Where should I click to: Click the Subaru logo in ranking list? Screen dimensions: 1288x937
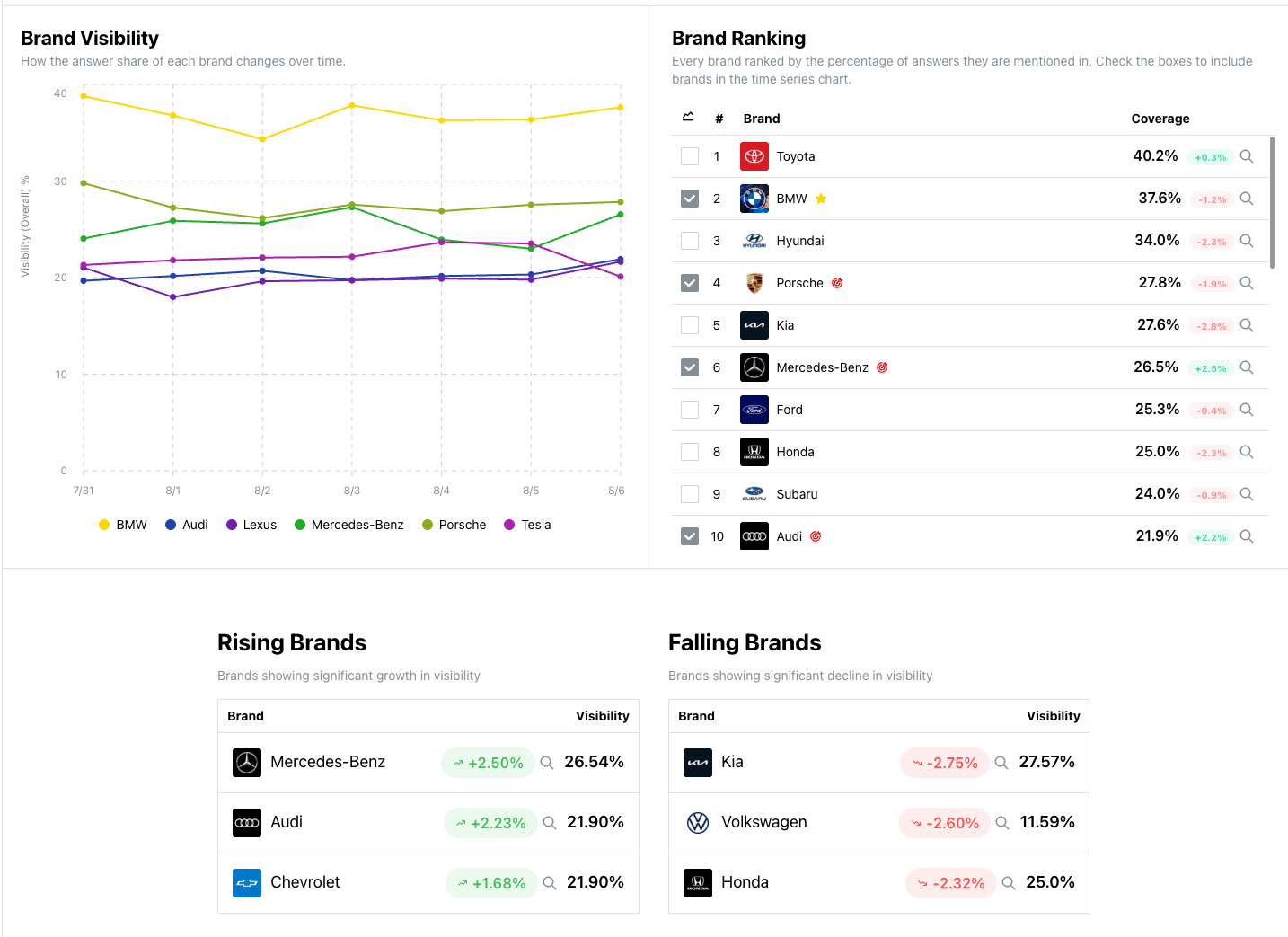click(754, 494)
